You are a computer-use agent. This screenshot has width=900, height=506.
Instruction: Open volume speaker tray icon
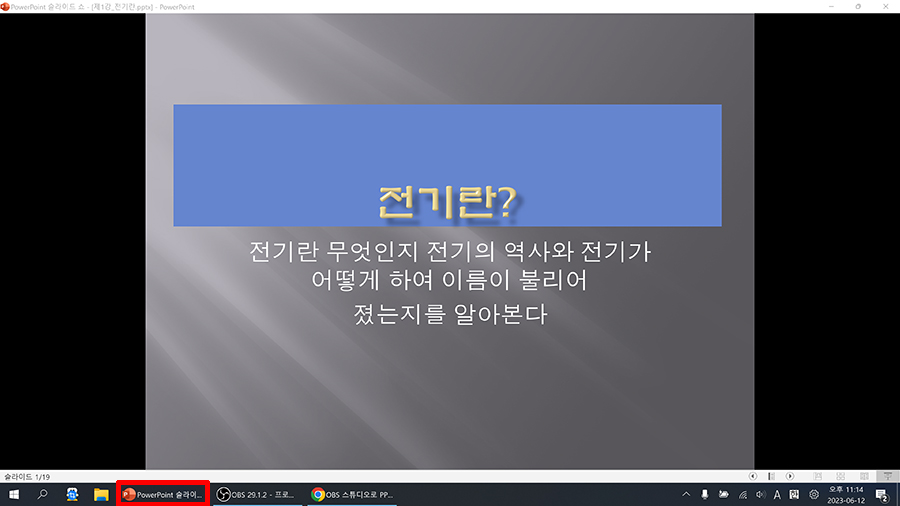[x=761, y=494]
